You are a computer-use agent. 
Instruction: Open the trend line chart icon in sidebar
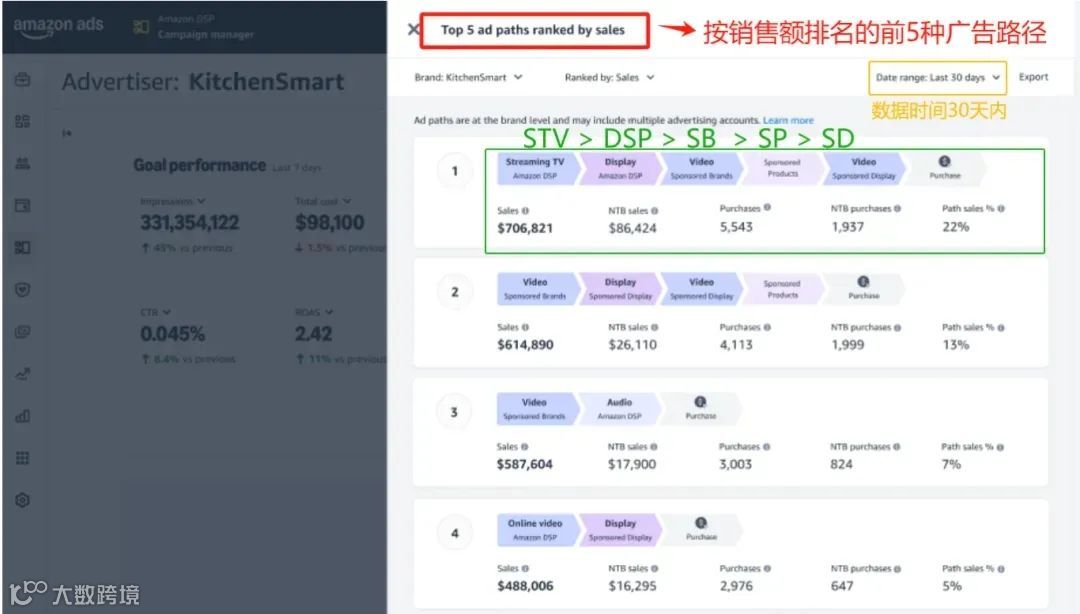23,374
